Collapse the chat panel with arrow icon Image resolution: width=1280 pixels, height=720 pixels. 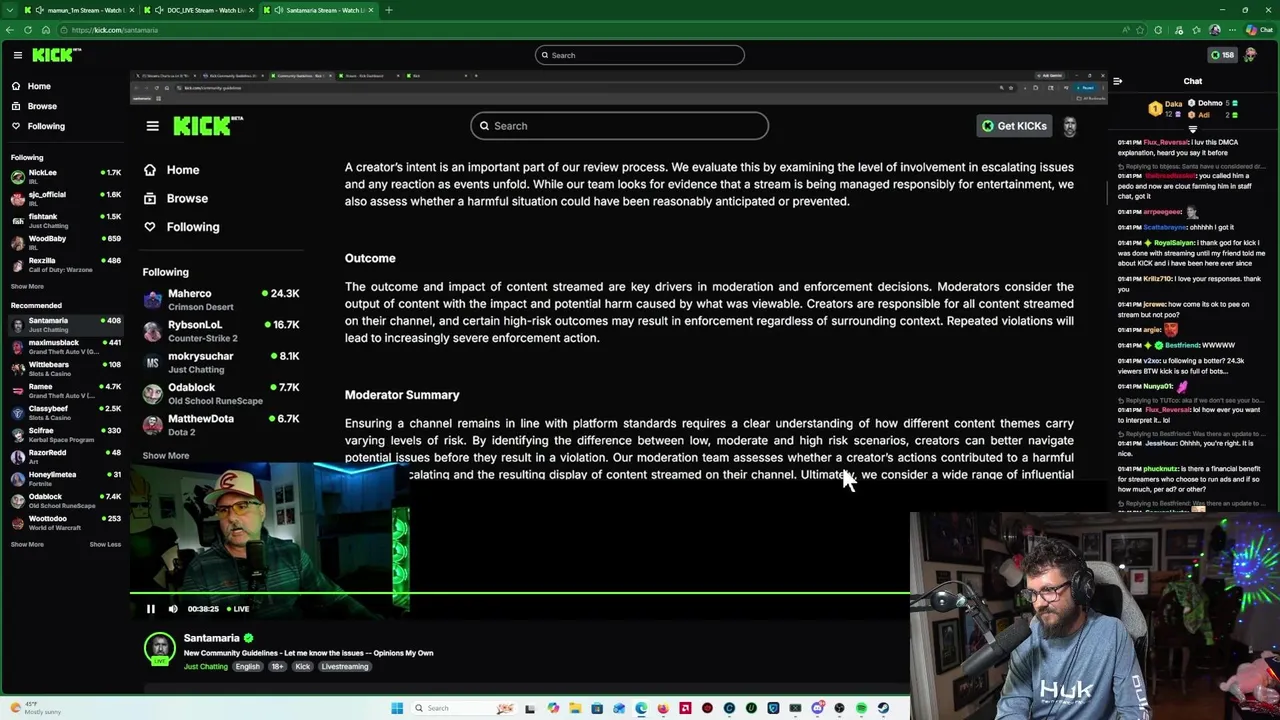coord(1118,81)
